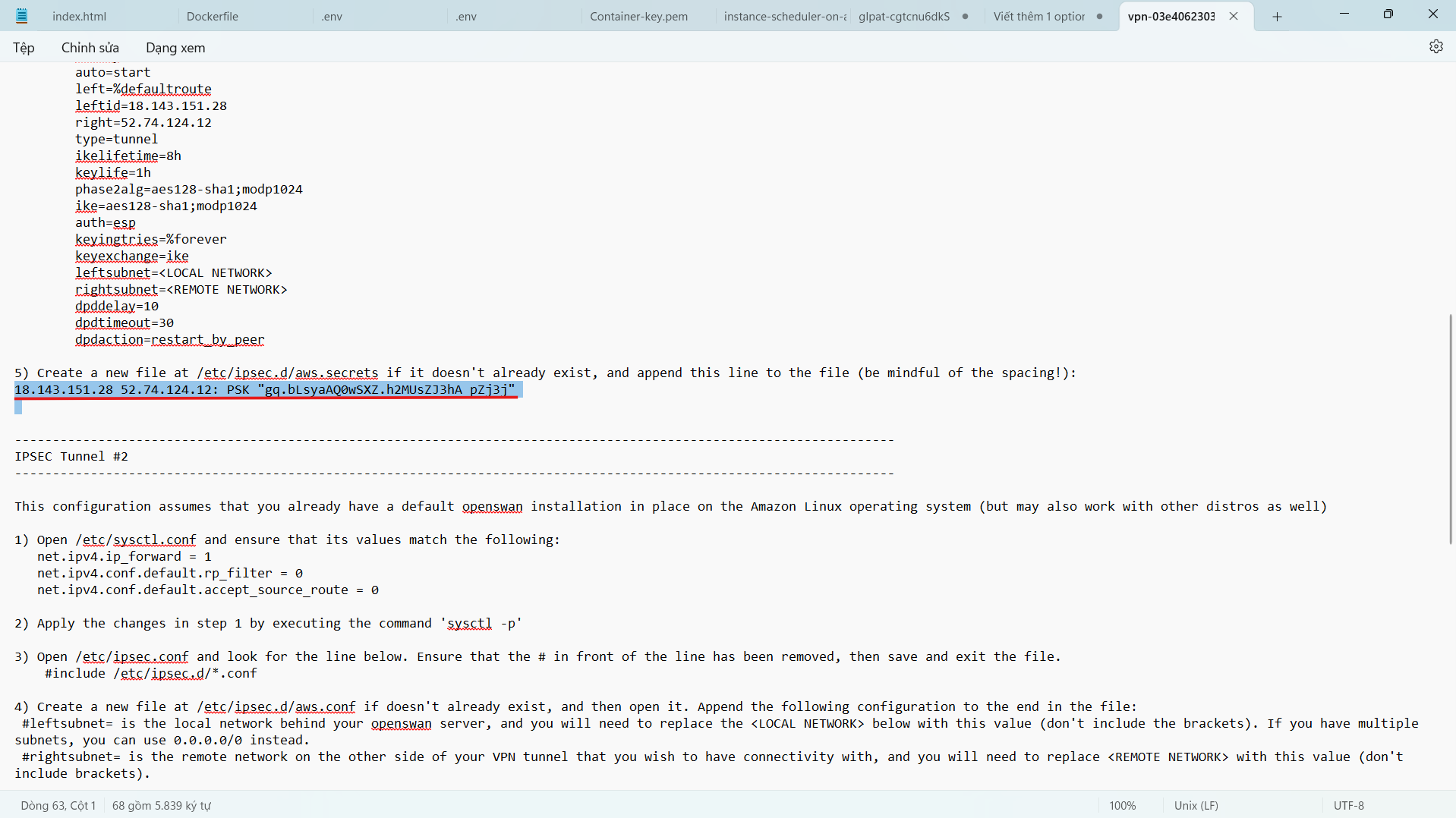Switch to the Viết thêm 1 option tab
1456x818 pixels.
point(1038,16)
